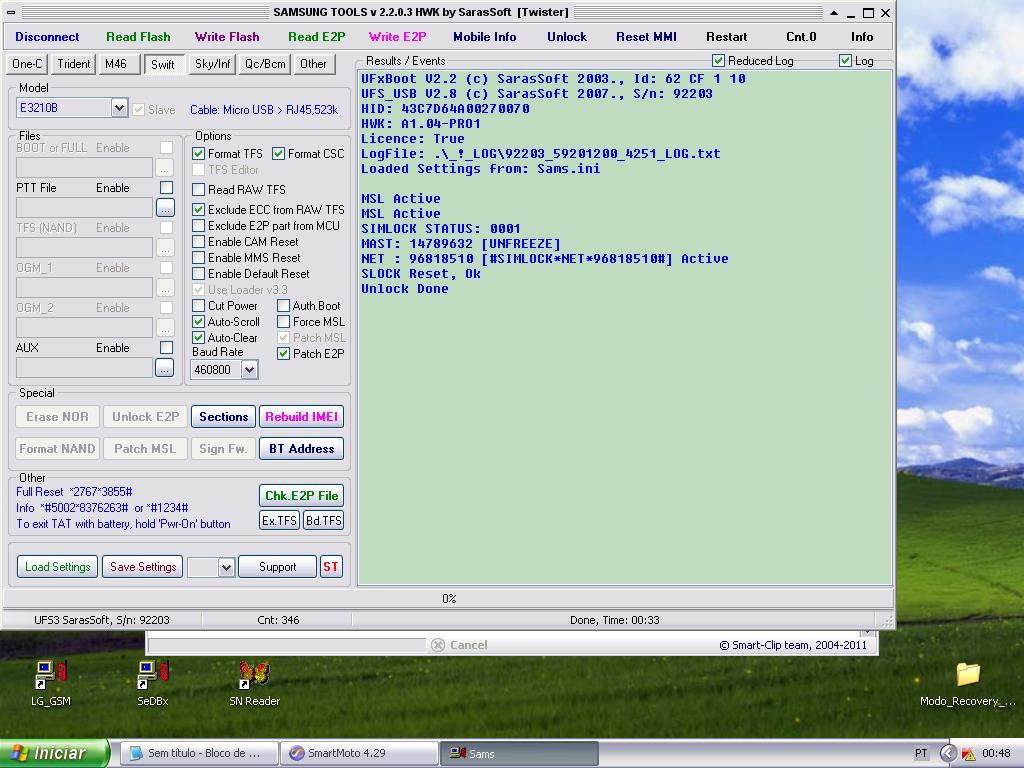This screenshot has height=768, width=1024.
Task: Click Disconnect in the top toolbar
Action: [47, 37]
